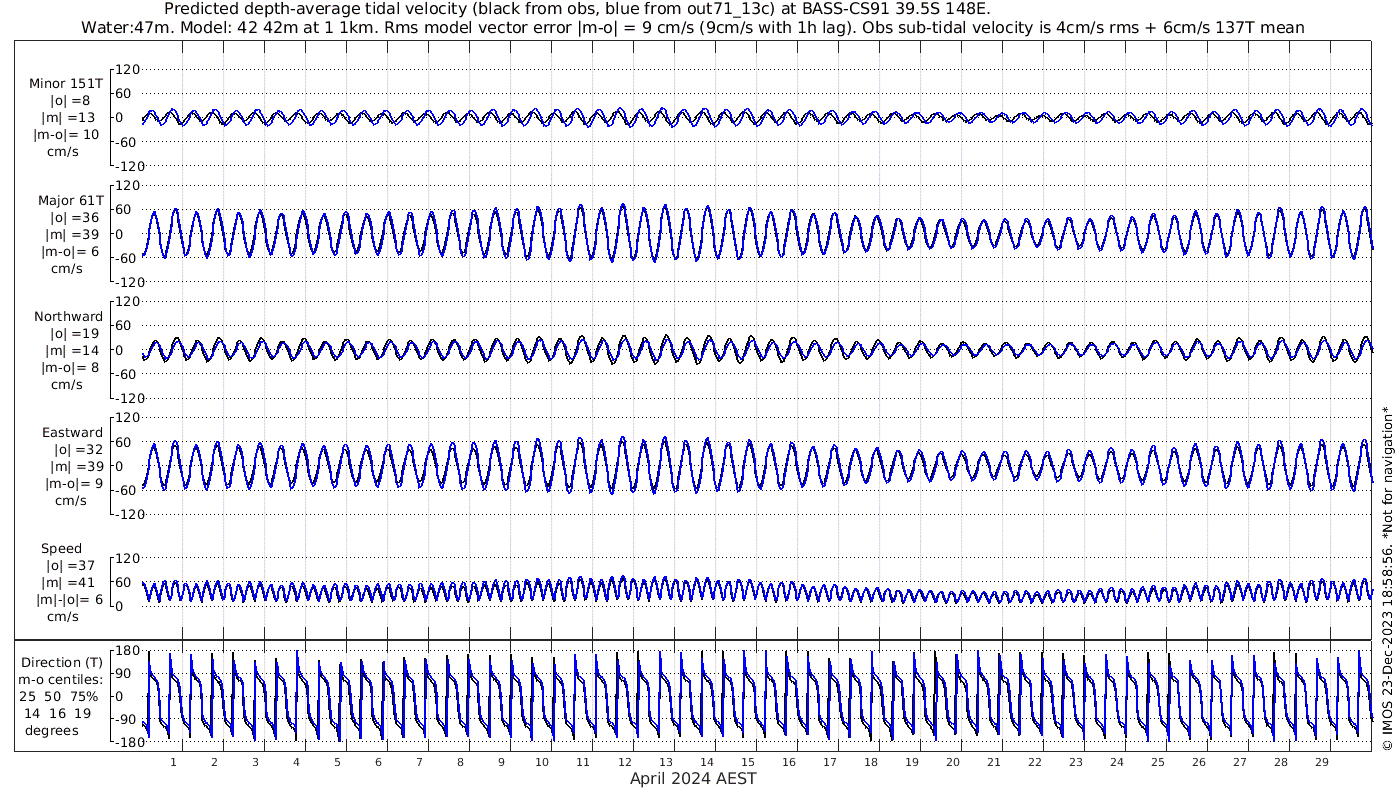Select the "Speed" panel label

pyautogui.click(x=61, y=548)
